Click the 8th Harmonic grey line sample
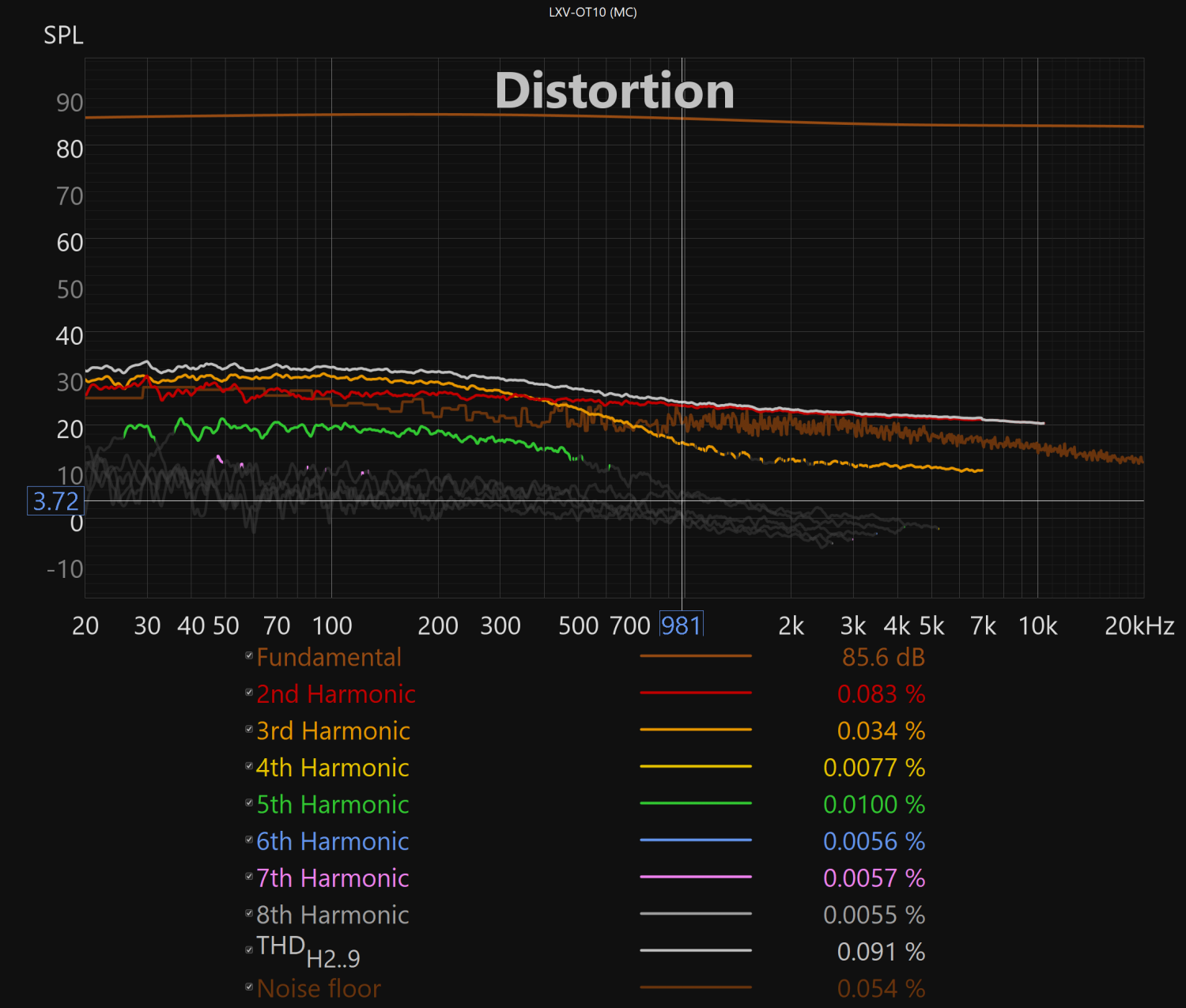Screen dimensions: 1186x1008 [696, 913]
